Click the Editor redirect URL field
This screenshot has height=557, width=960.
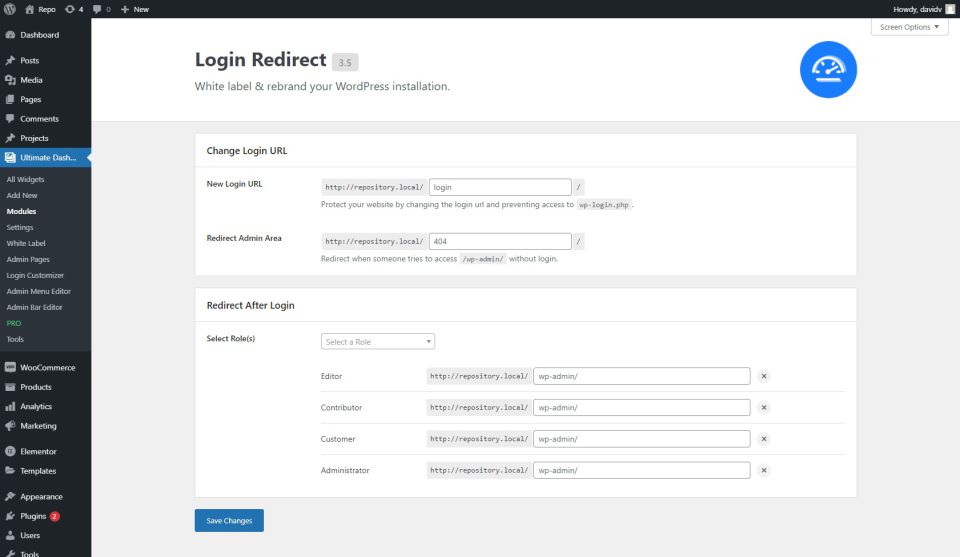point(641,376)
